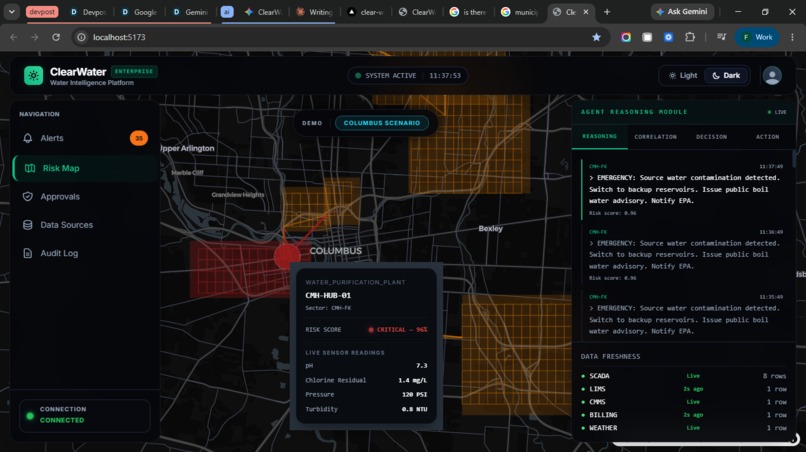Open the Work profile button
Image resolution: width=806 pixels, height=452 pixels.
(757, 37)
